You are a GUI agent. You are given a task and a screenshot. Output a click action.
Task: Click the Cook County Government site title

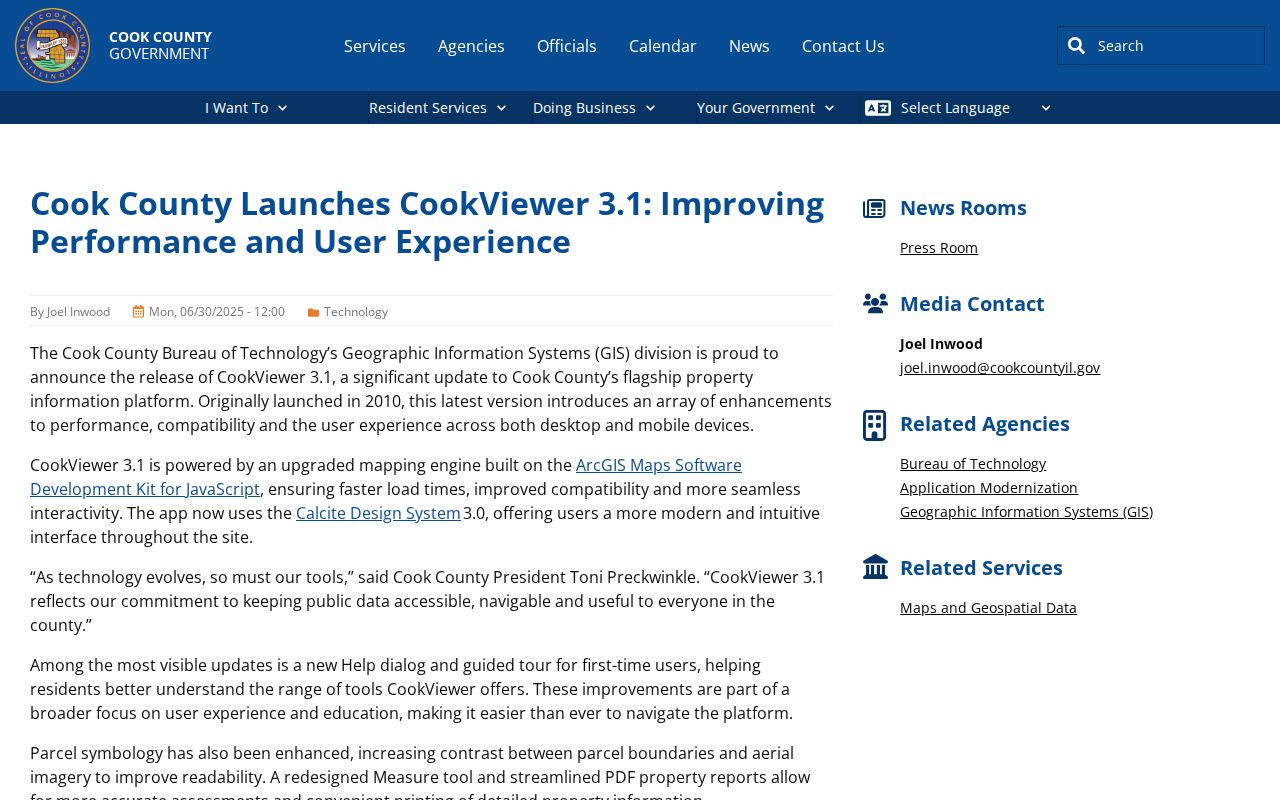tap(160, 46)
